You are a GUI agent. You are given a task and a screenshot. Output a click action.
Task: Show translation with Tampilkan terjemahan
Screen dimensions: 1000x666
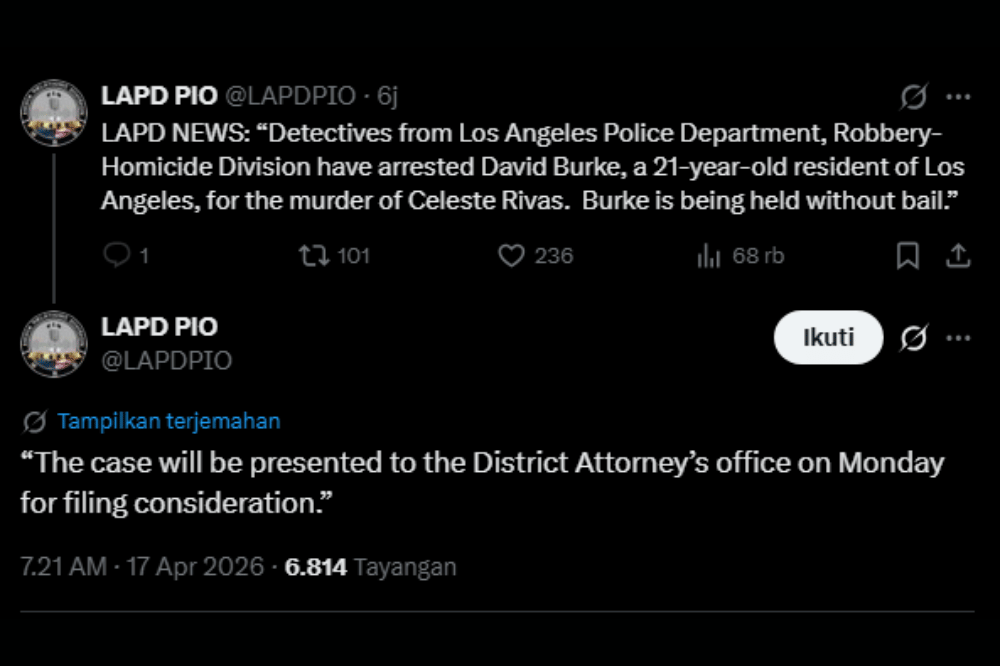(169, 421)
